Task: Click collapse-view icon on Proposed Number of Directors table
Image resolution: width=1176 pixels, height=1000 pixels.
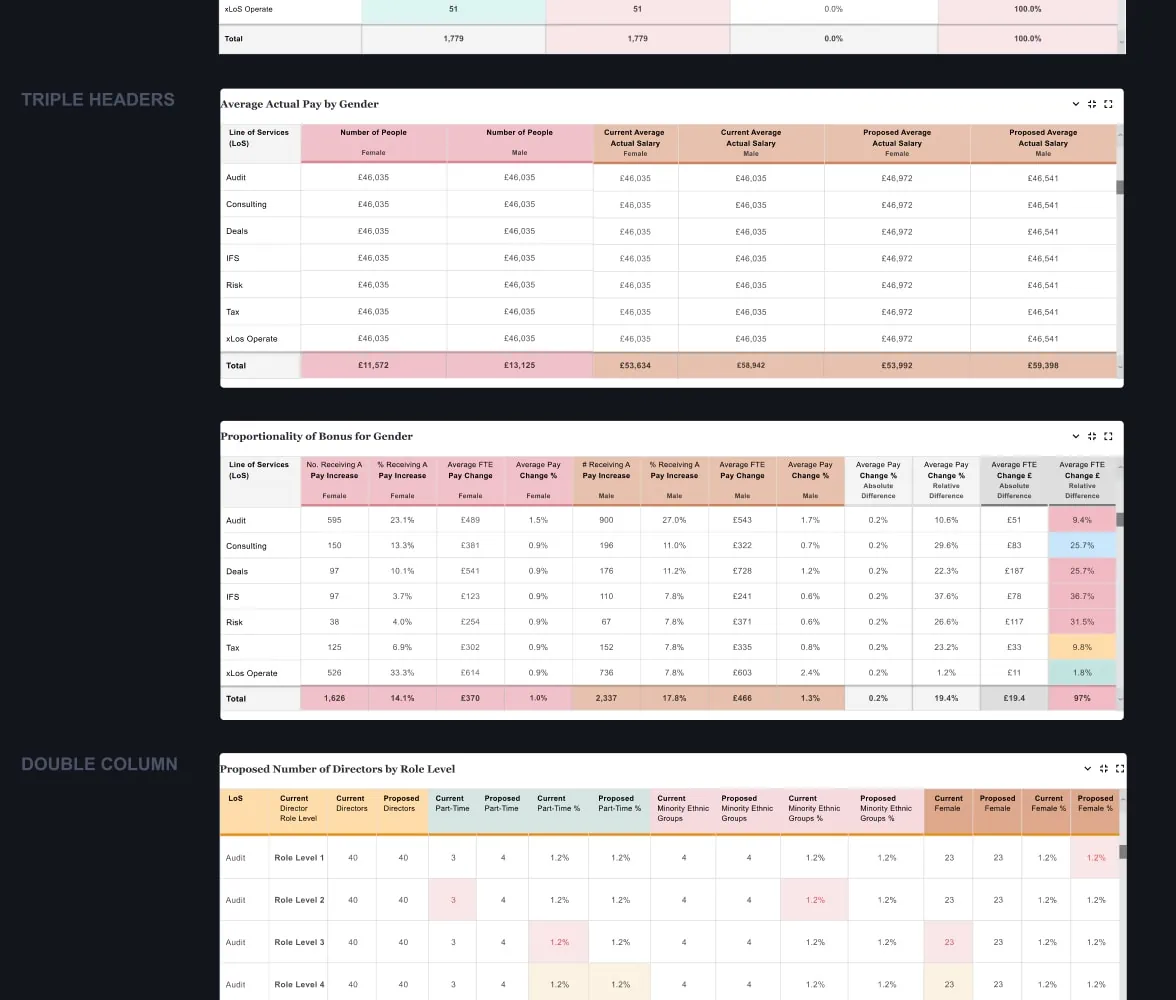Action: pyautogui.click(x=1104, y=769)
